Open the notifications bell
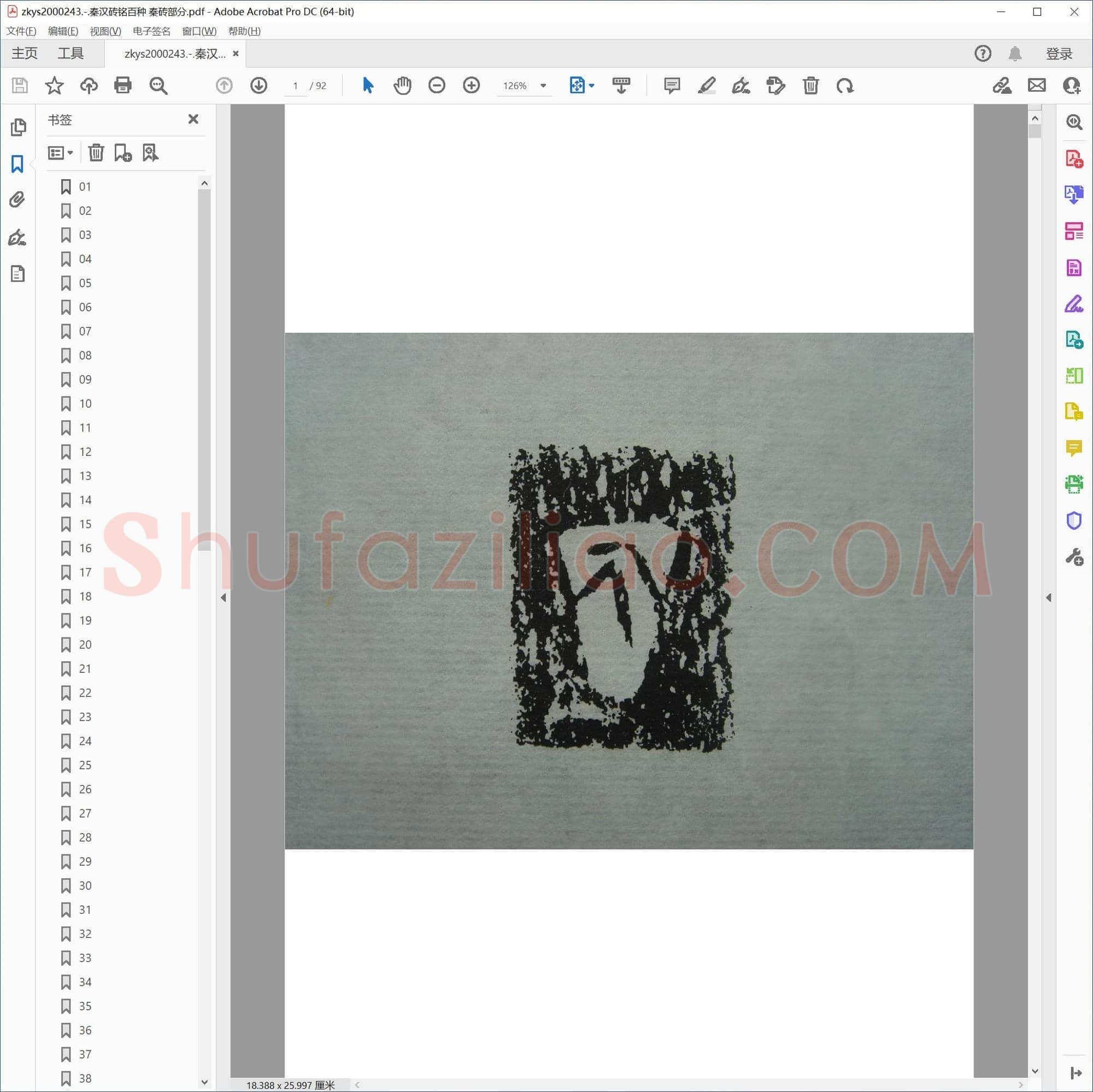This screenshot has height=1092, width=1093. pyautogui.click(x=1015, y=54)
